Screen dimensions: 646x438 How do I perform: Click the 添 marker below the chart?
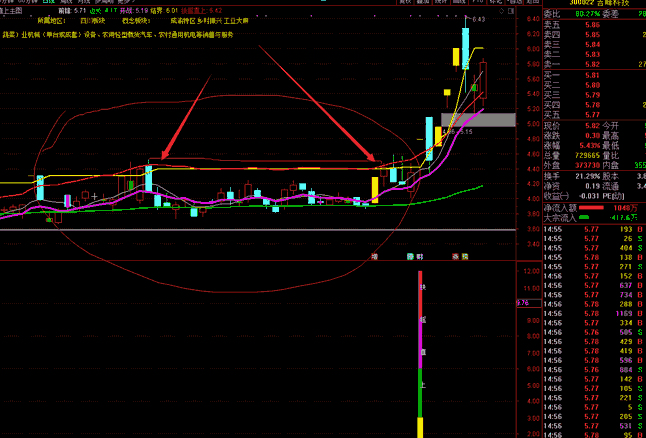coord(456,256)
